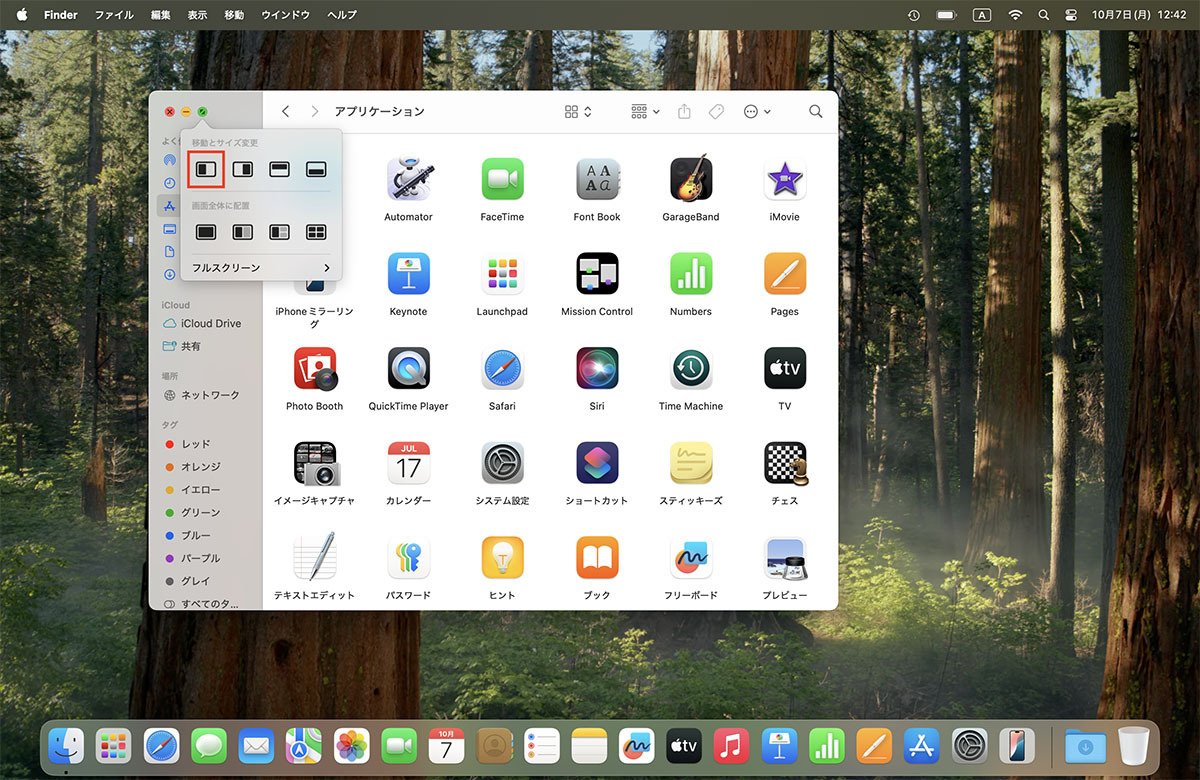Screen dimensions: 1200x780
Task: Select Automator in the Applications folder
Action: [x=408, y=179]
